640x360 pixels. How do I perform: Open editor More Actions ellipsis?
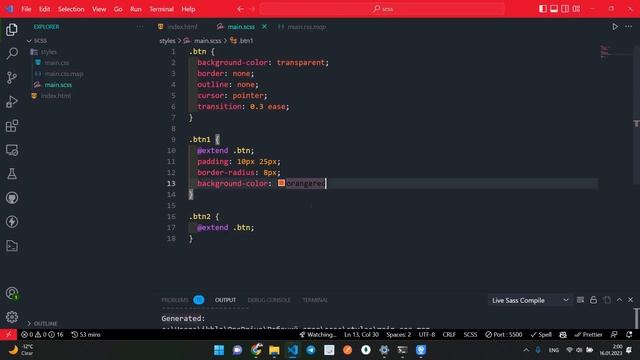point(628,27)
